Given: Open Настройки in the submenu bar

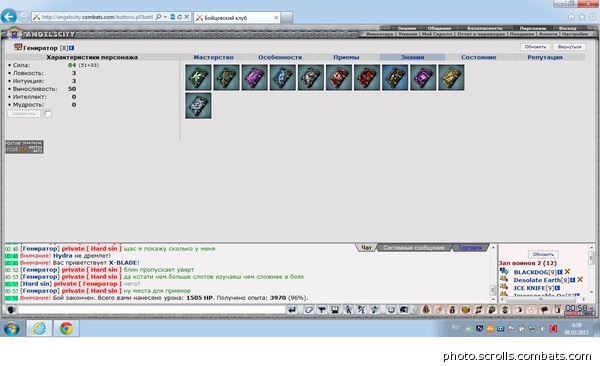Looking at the screenshot, I should coord(575,34).
